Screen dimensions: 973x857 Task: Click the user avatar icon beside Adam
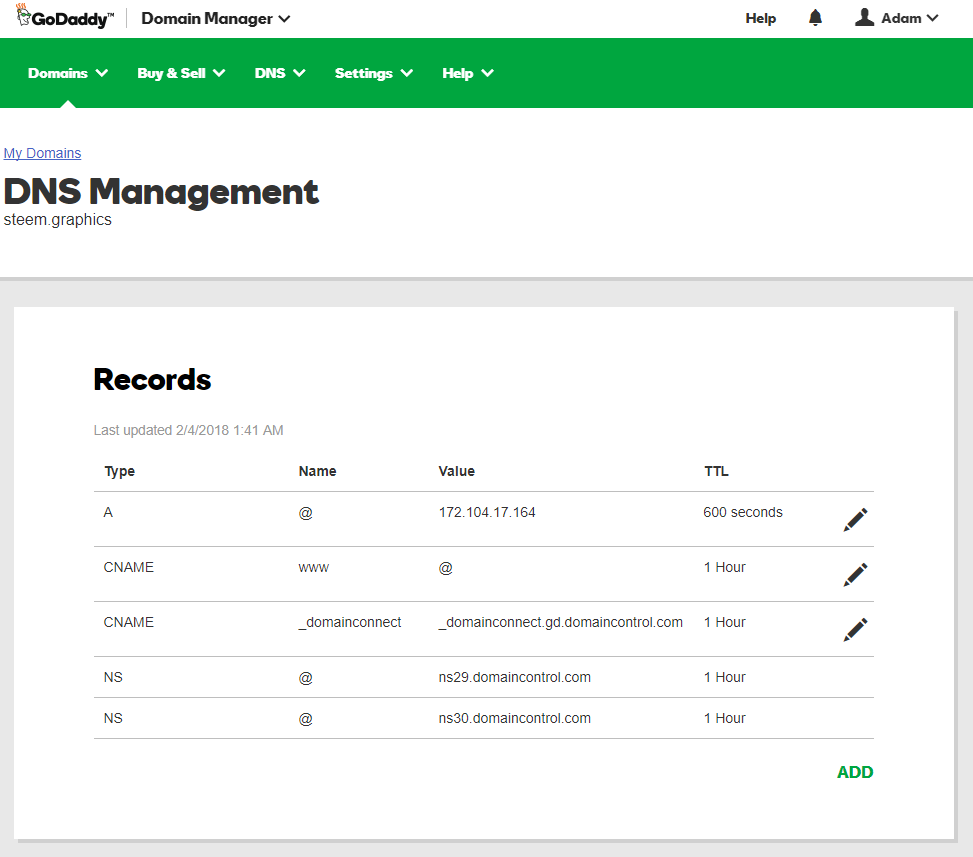pos(864,17)
